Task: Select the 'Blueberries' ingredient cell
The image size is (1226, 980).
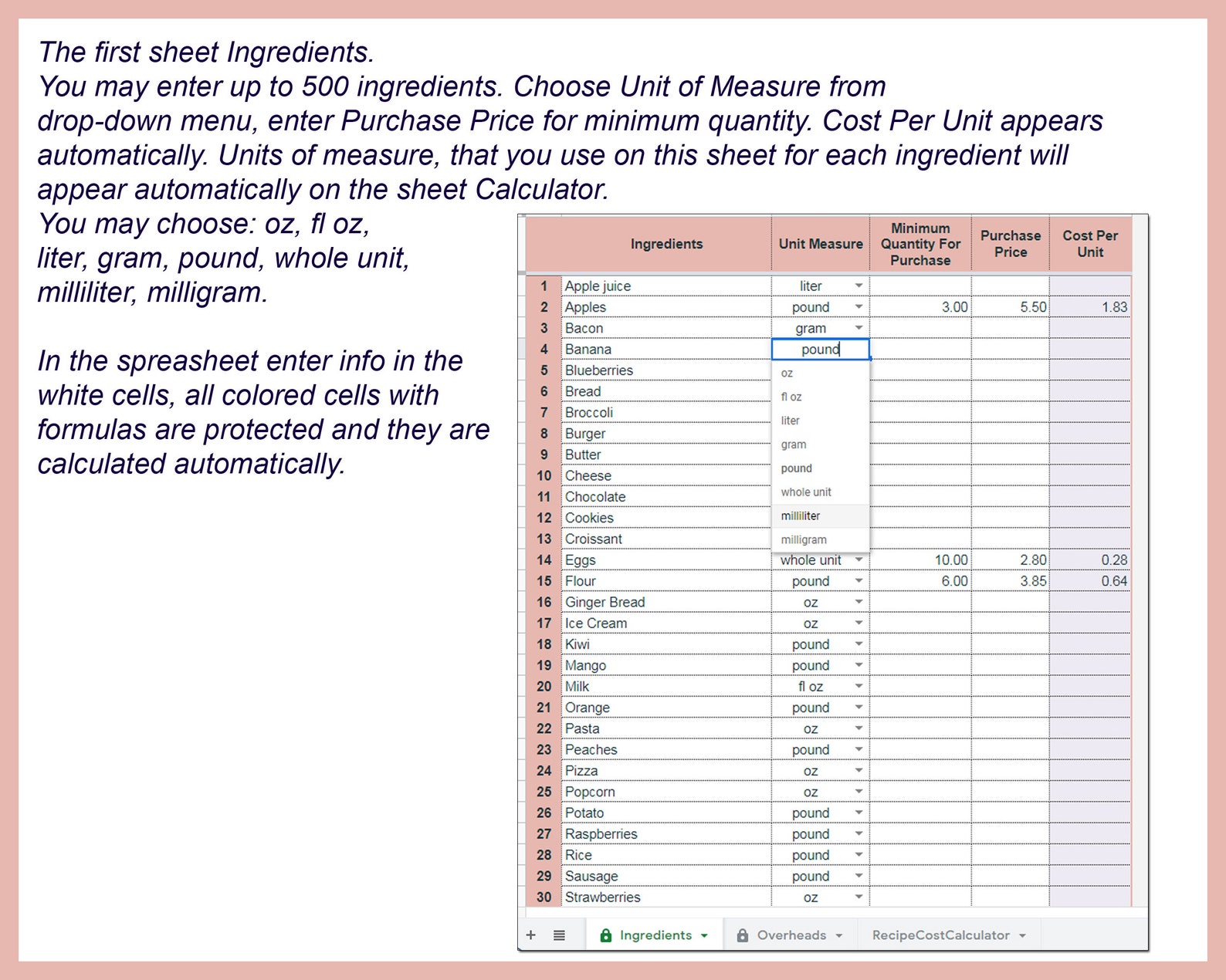Action: (x=666, y=370)
